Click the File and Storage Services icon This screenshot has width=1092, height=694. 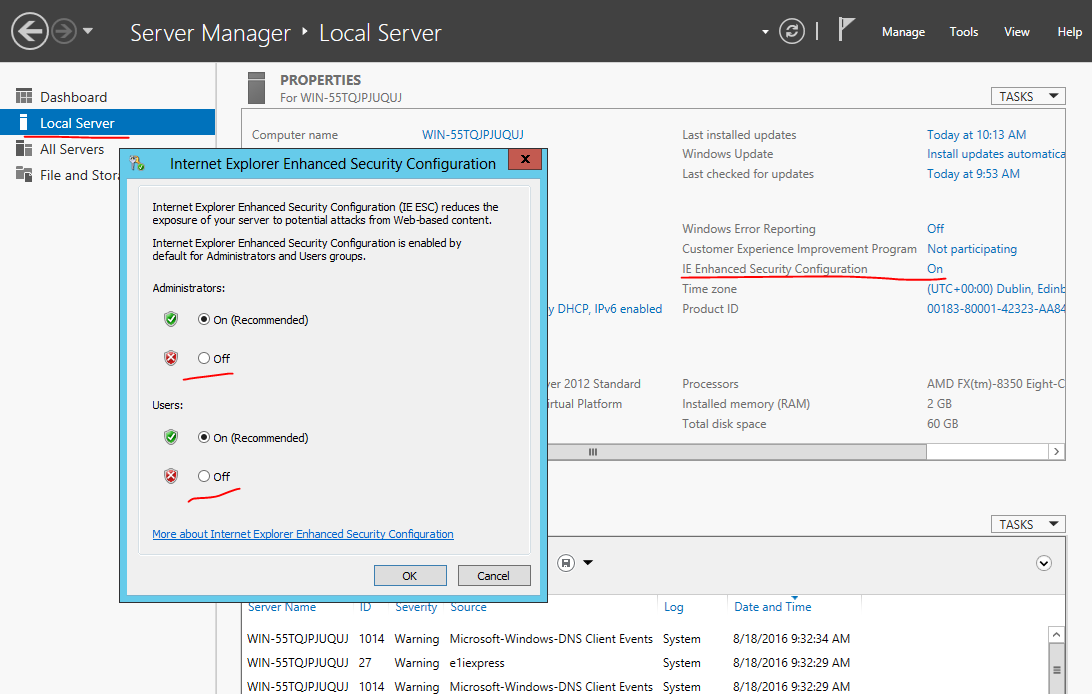24,174
